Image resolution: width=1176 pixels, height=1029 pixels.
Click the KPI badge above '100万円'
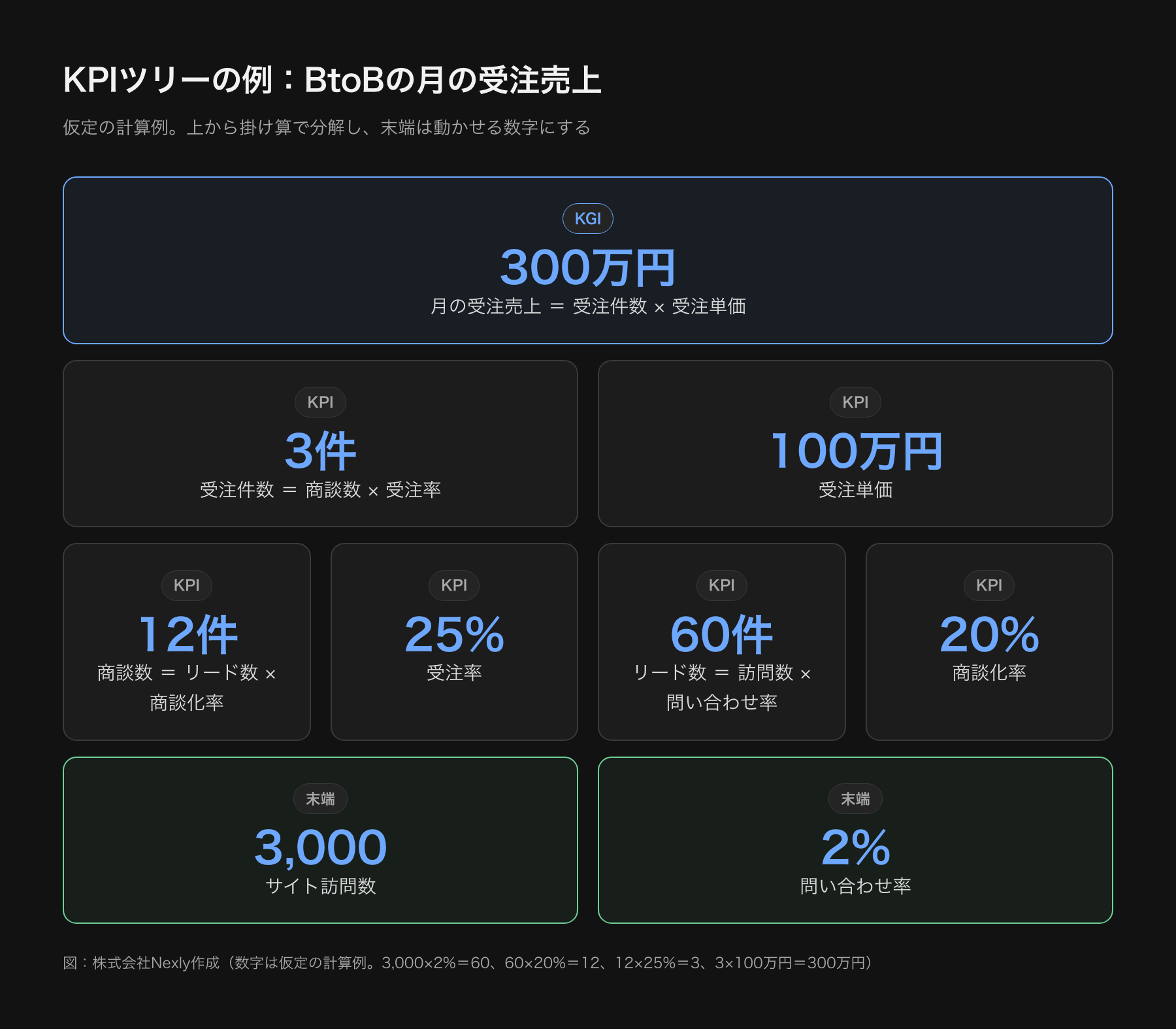[x=856, y=402]
